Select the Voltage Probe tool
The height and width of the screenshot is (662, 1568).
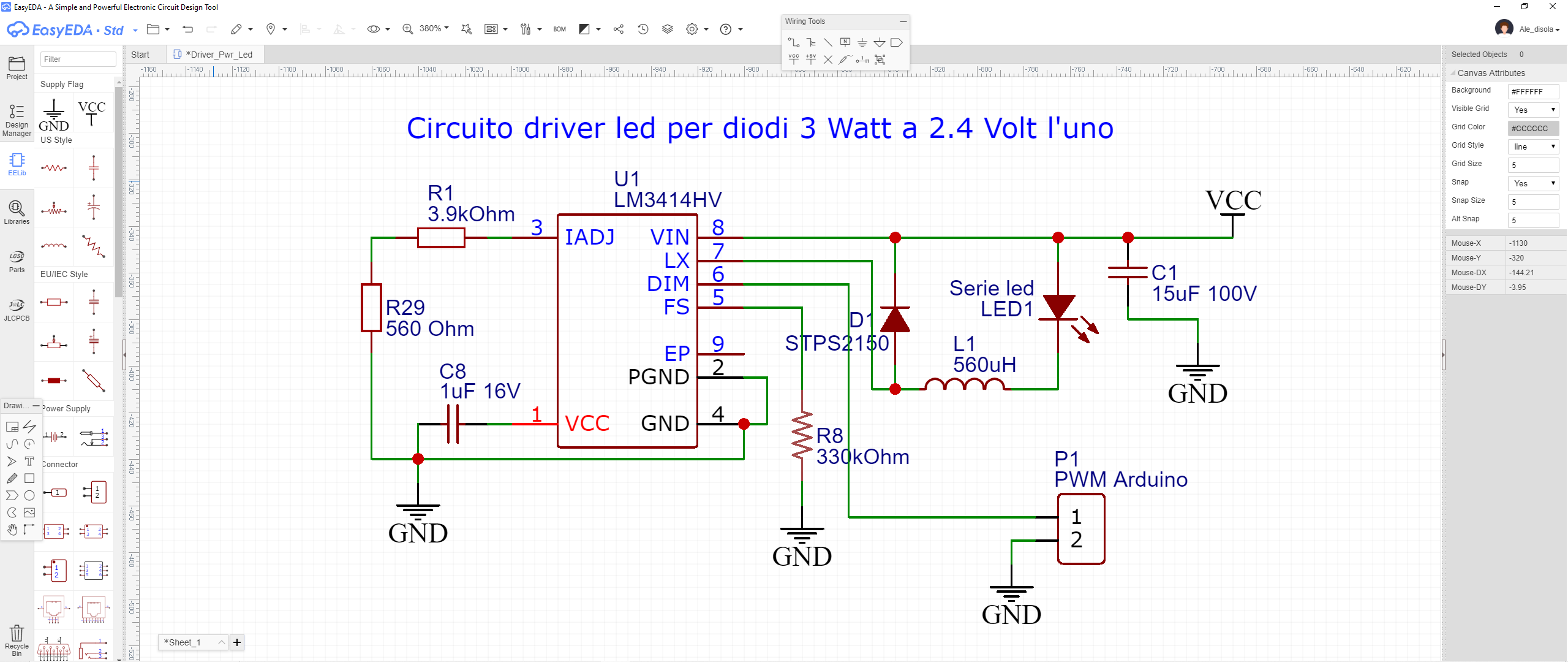pos(845,59)
